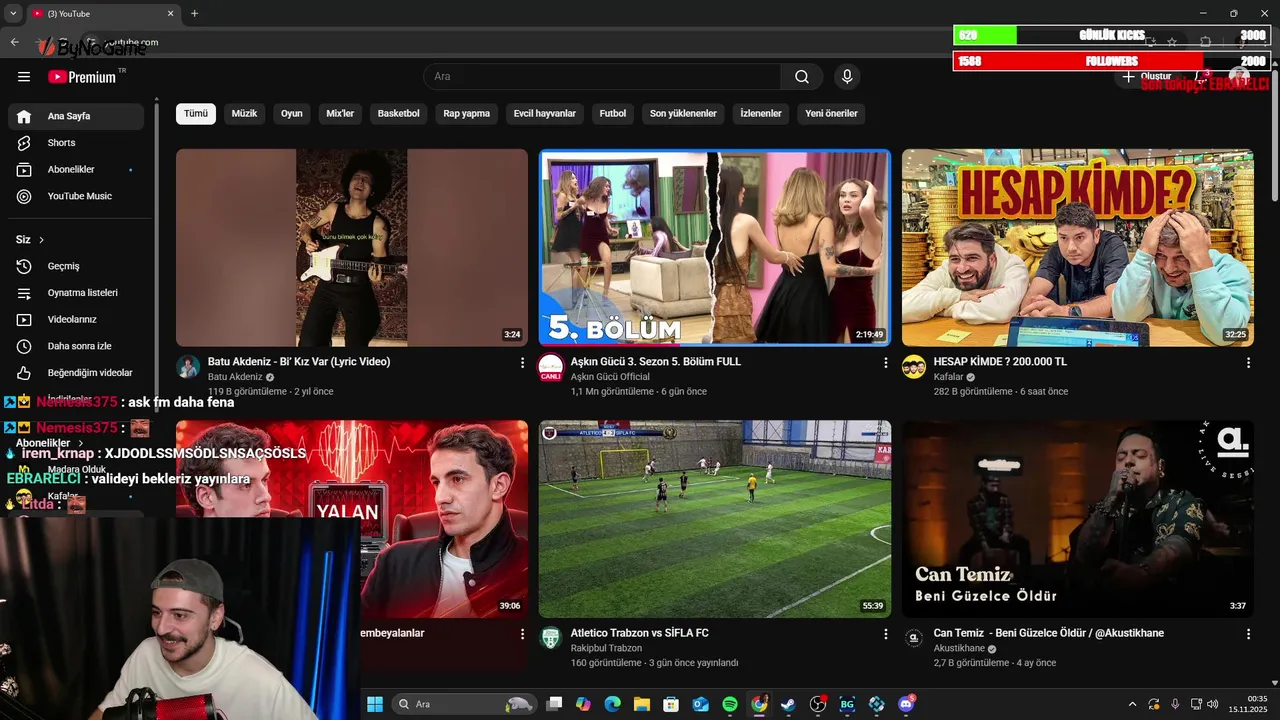Open OBS Studio from the taskbar
The image size is (1280, 720).
coord(818,704)
